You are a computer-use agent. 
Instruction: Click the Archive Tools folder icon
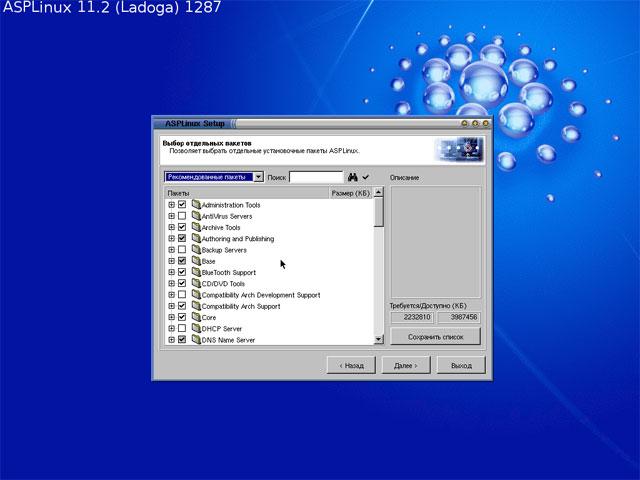click(x=196, y=227)
